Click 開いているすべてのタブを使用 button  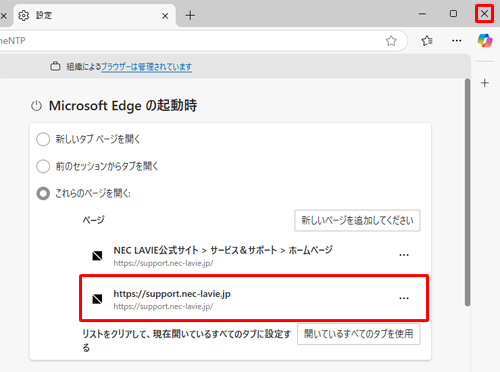(x=358, y=334)
